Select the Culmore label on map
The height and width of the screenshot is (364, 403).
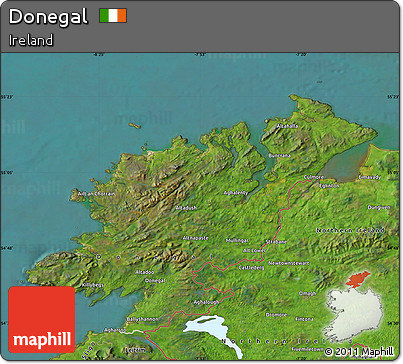pyautogui.click(x=314, y=177)
